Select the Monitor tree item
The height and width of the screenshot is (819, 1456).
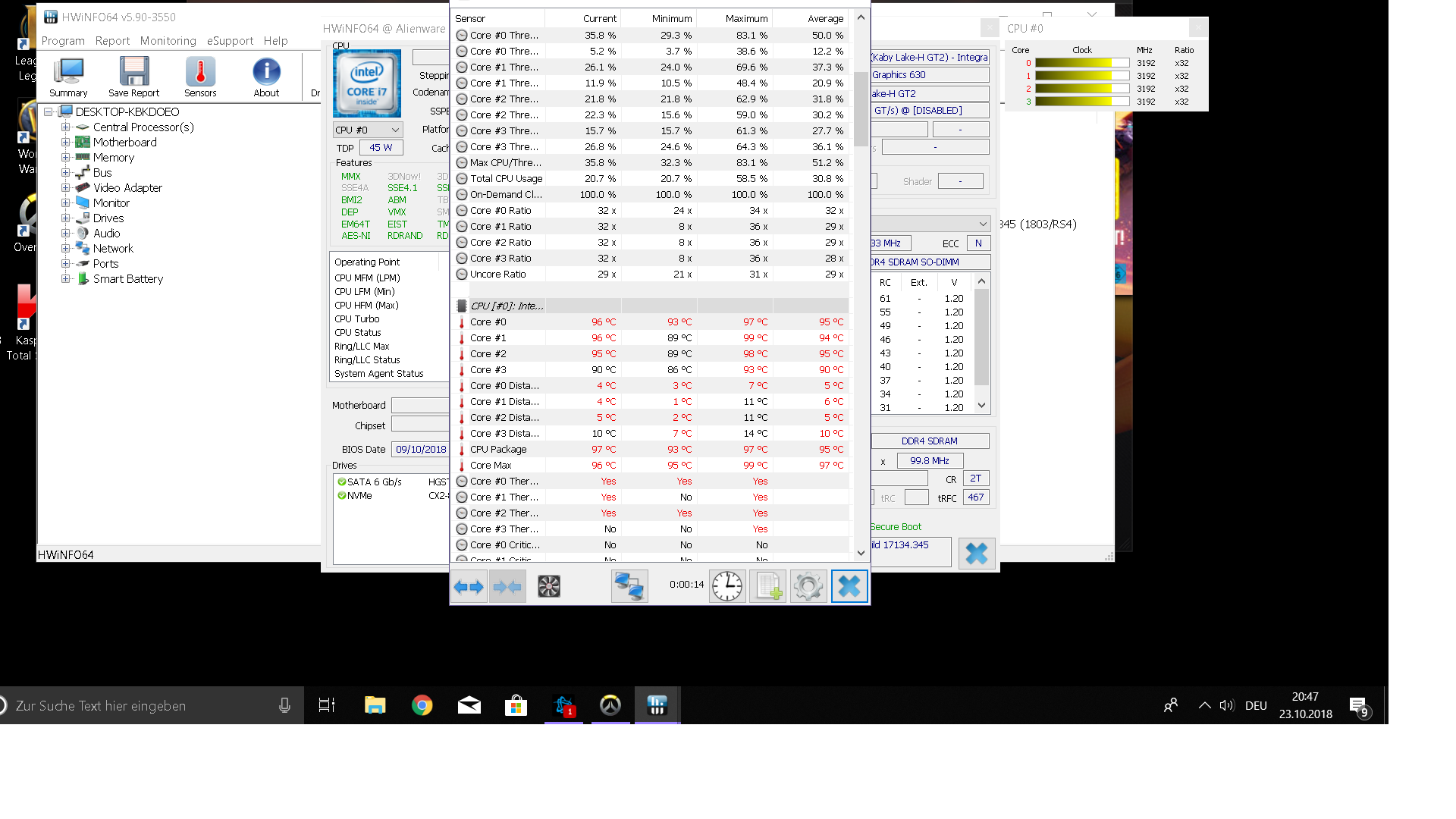111,203
